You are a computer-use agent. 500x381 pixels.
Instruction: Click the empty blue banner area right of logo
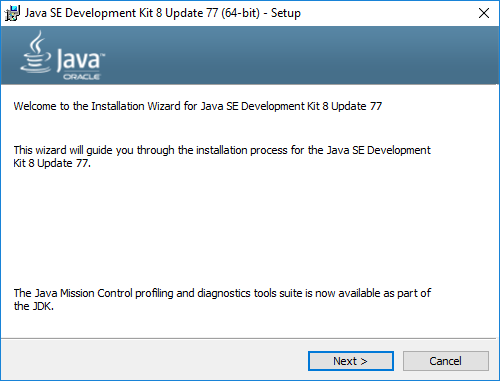(300, 55)
